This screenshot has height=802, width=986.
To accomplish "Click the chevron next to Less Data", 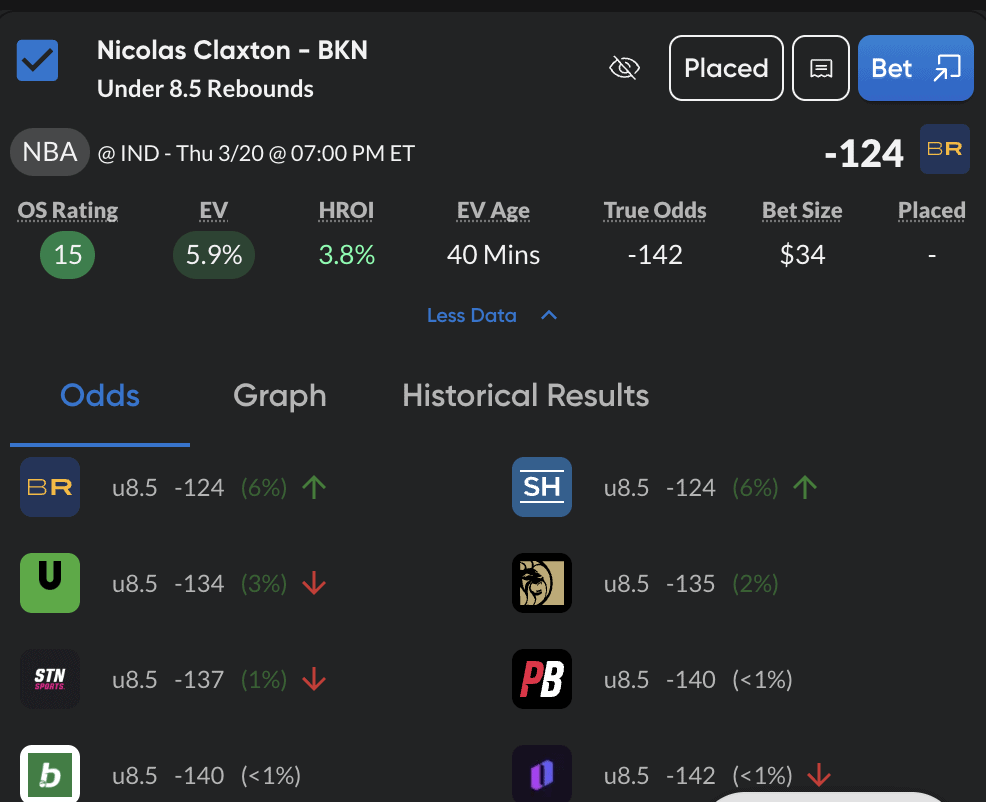I will coord(549,315).
